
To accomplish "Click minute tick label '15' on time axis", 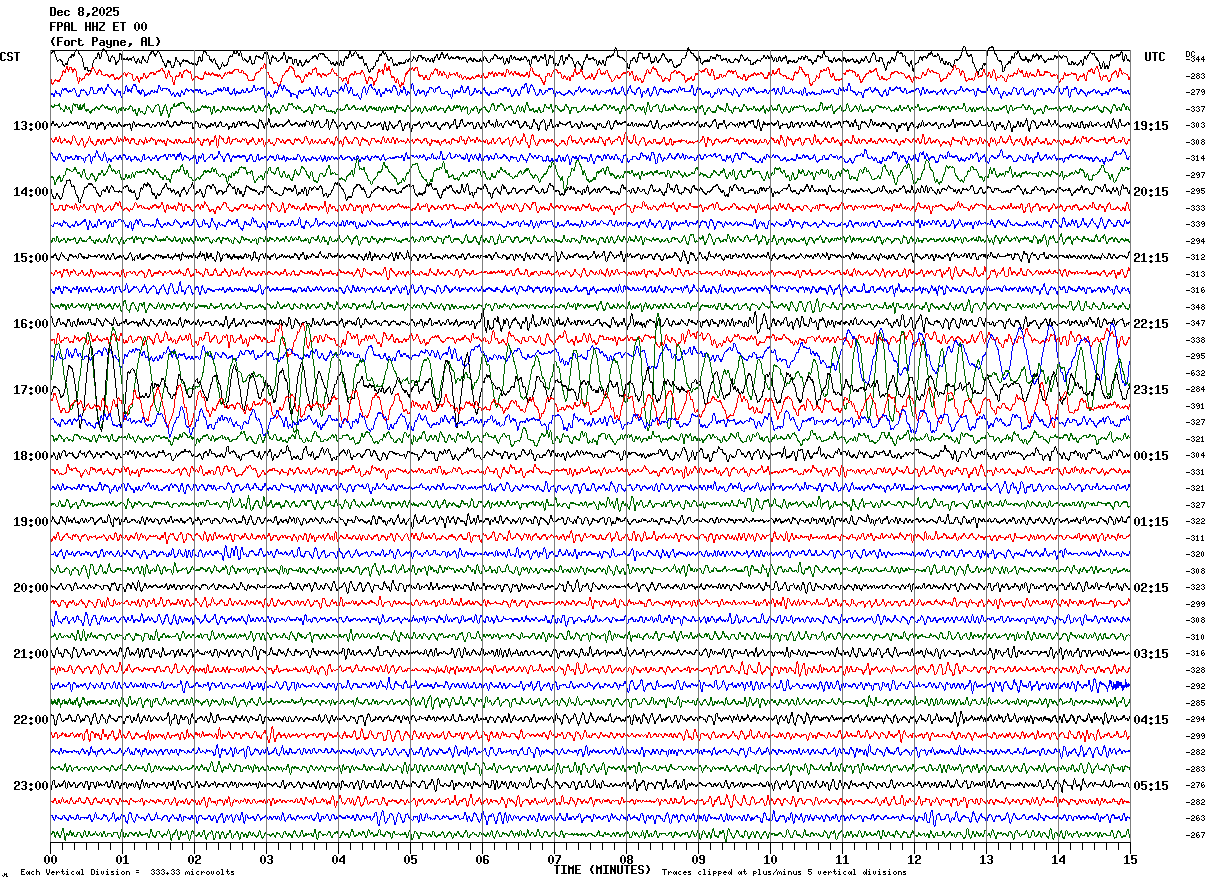I will 1129,860.
